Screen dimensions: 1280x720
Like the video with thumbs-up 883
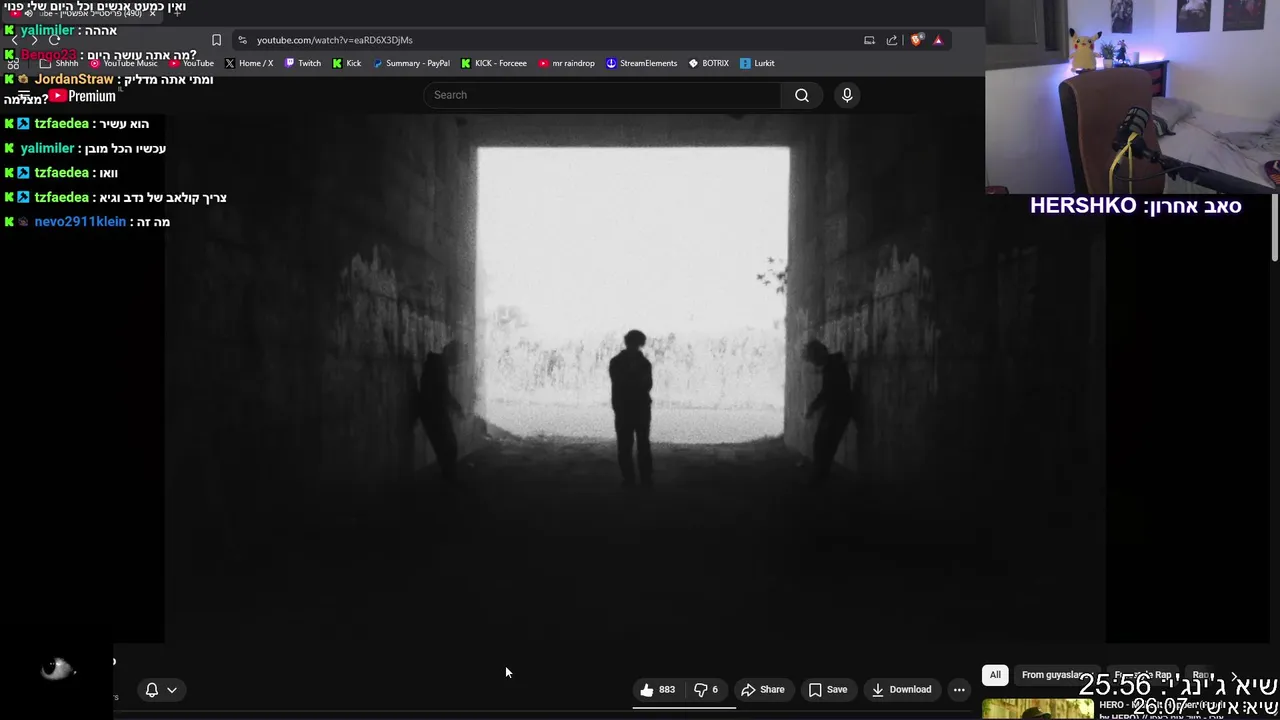coord(658,690)
